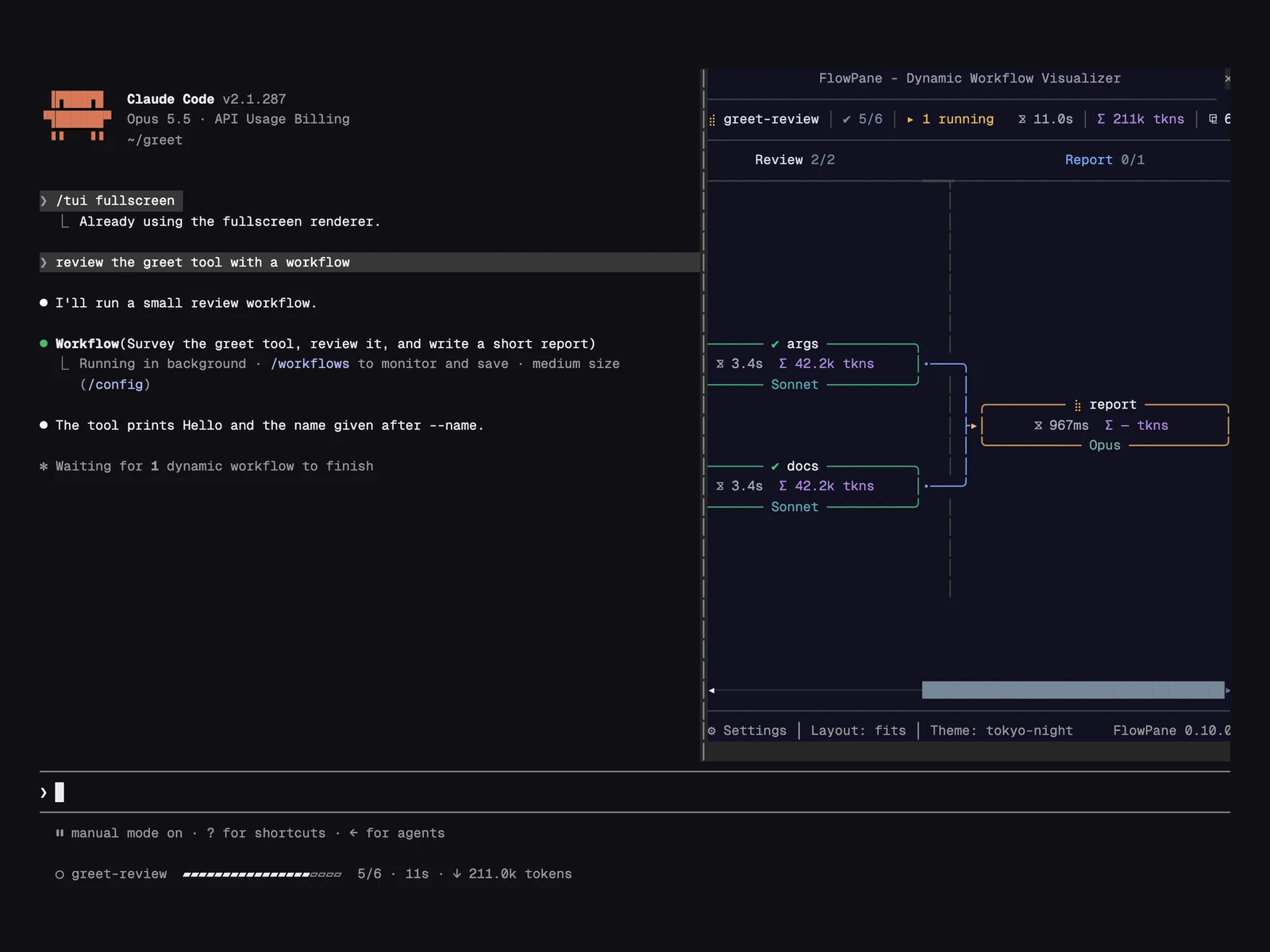
Task: Change the Layout: fits option
Action: pos(858,731)
